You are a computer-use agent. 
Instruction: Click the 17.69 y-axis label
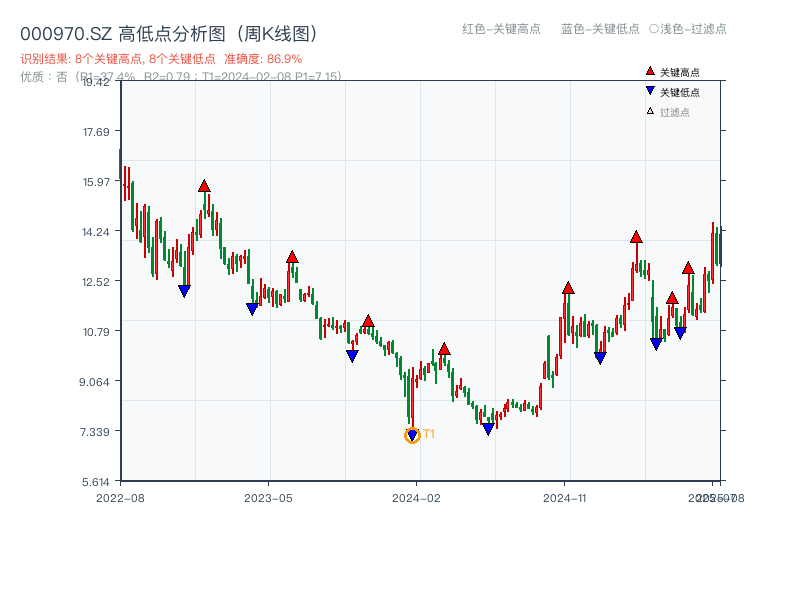point(96,132)
